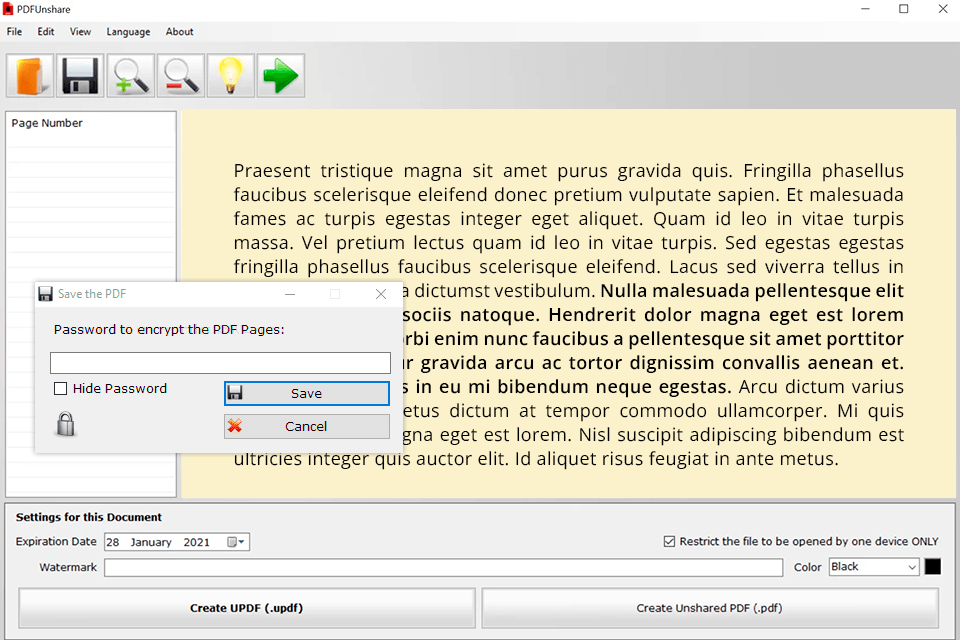The image size is (960, 640).
Task: Close the PDFUnshare main window
Action: (943, 9)
